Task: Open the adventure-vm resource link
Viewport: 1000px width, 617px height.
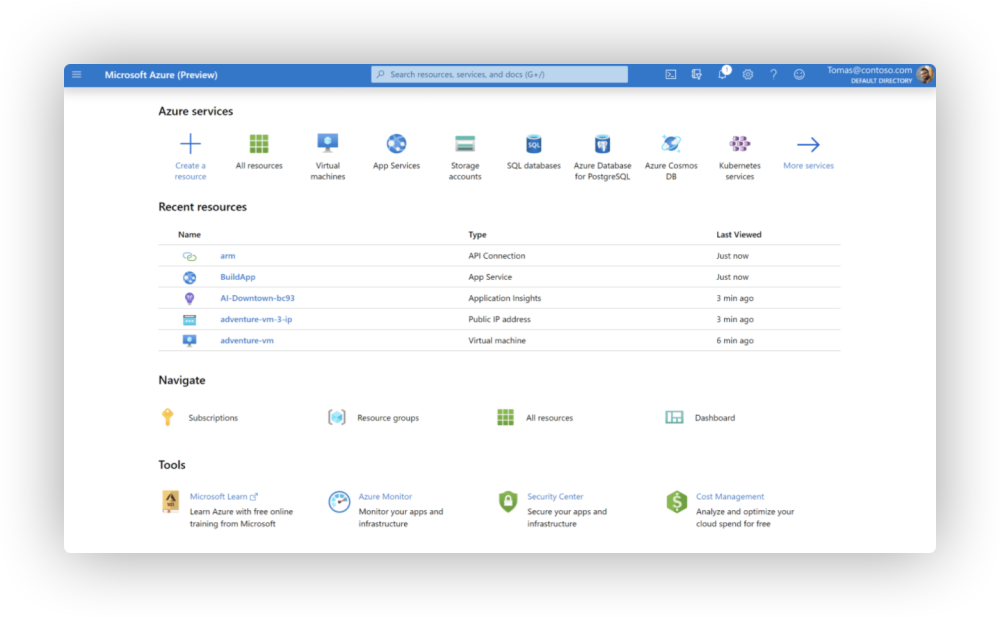Action: (247, 341)
